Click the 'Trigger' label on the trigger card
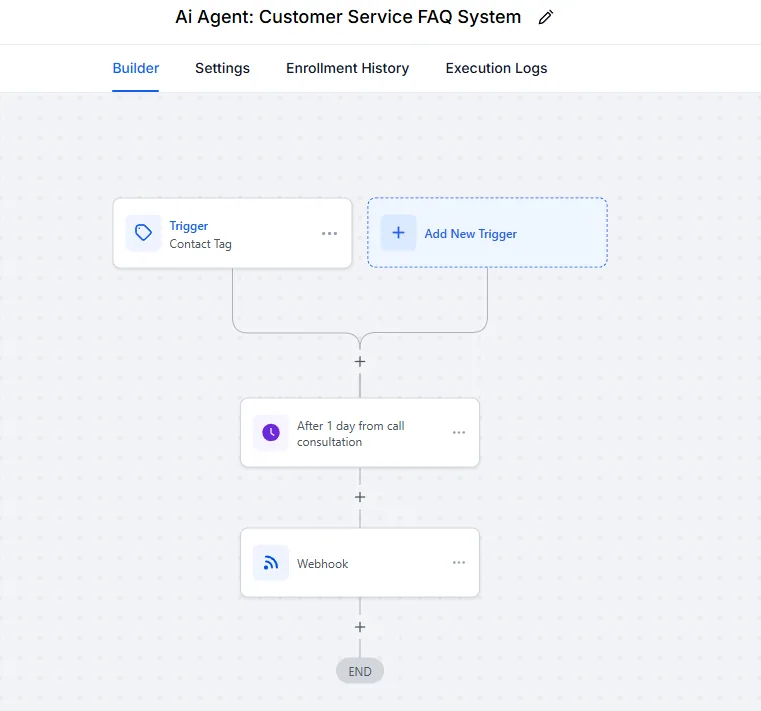The width and height of the screenshot is (761, 711). [188, 226]
